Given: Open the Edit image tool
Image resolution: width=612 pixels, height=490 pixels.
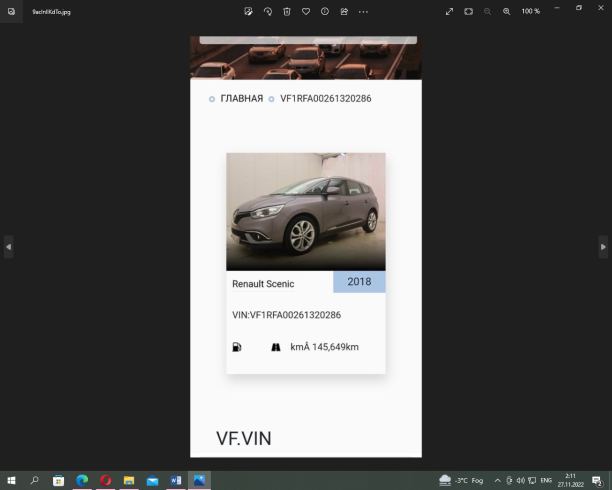Looking at the screenshot, I should click(x=248, y=12).
